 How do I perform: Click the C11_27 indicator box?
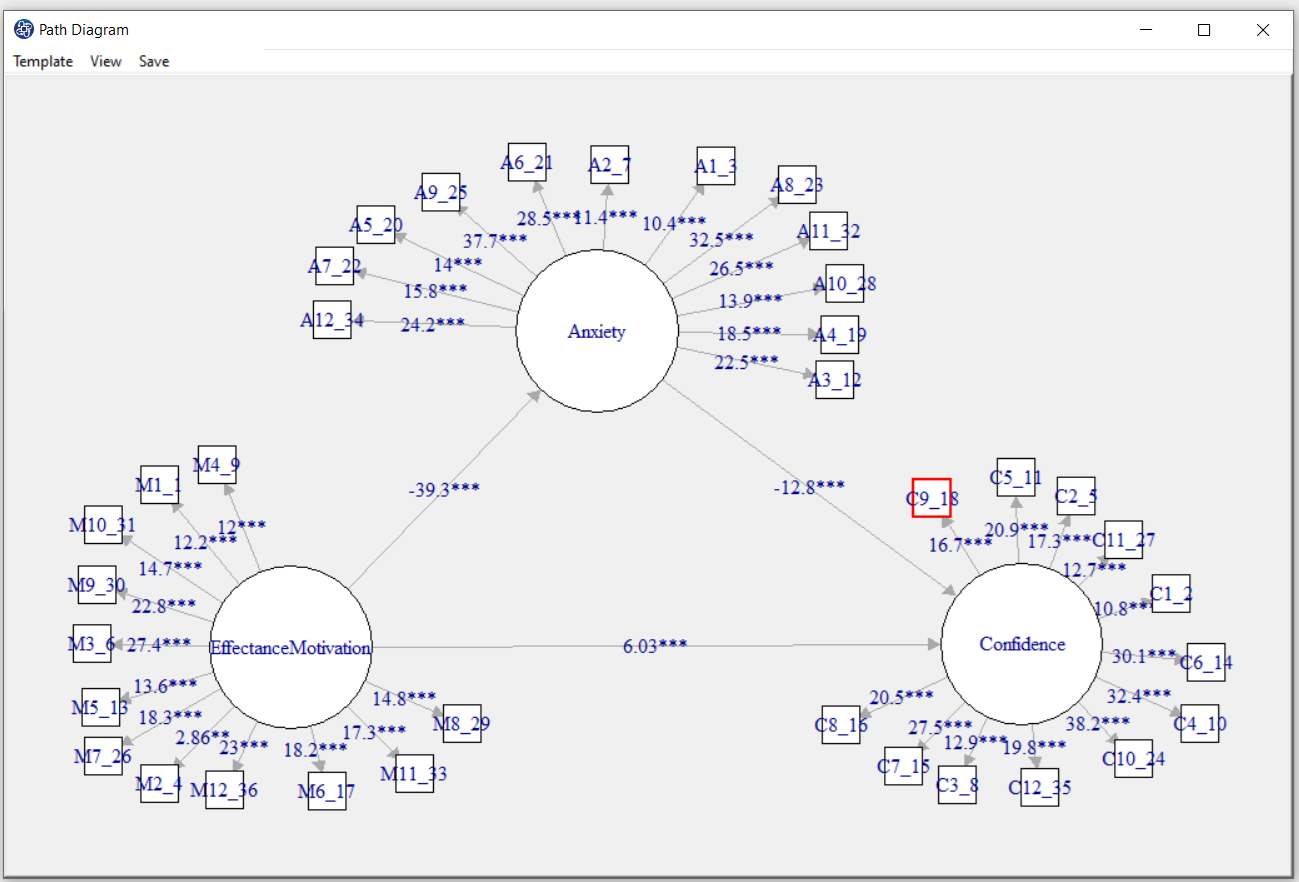pos(1123,540)
